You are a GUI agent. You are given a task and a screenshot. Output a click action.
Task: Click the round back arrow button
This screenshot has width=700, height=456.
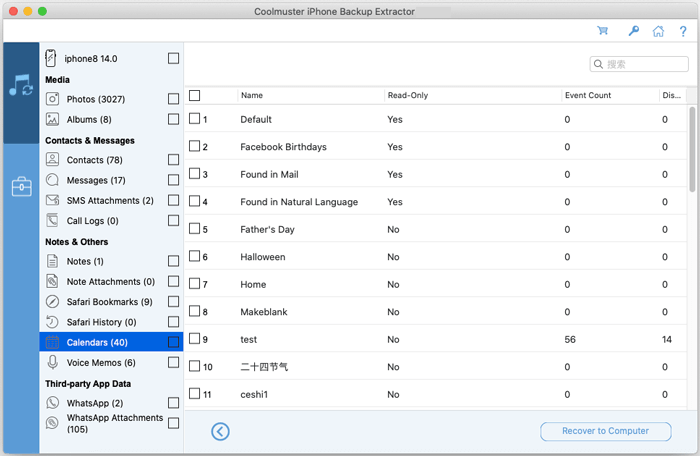point(220,431)
